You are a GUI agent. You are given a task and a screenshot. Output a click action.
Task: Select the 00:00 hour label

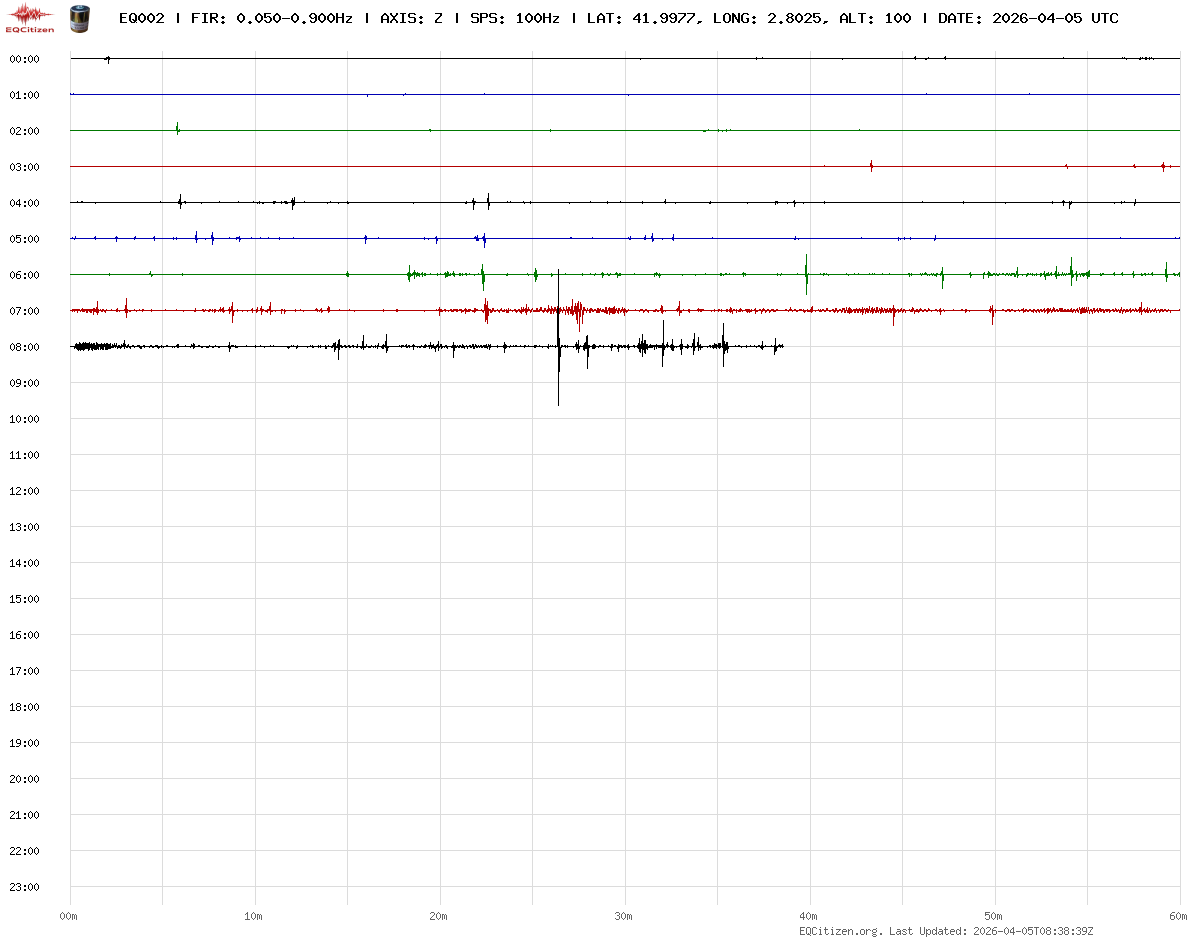(24, 59)
